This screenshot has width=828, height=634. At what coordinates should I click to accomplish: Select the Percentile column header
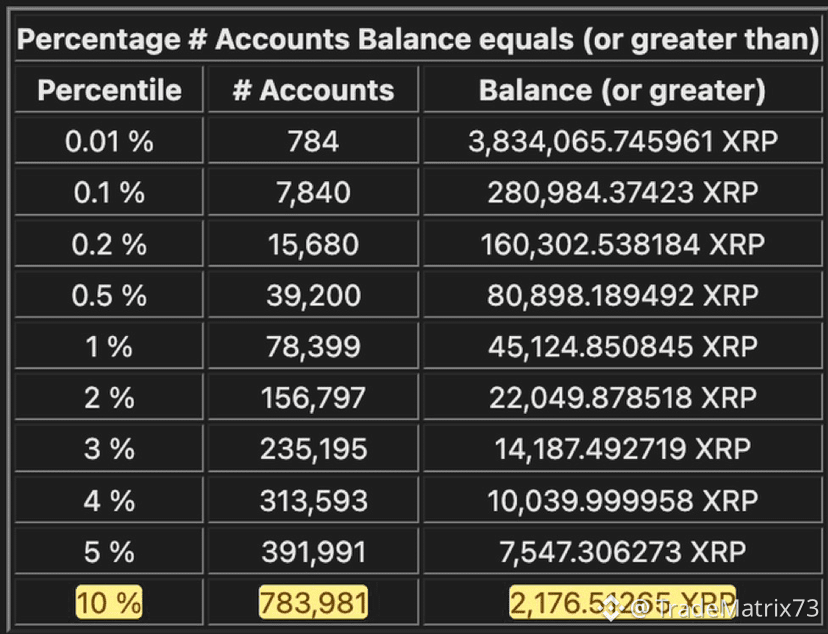click(109, 90)
